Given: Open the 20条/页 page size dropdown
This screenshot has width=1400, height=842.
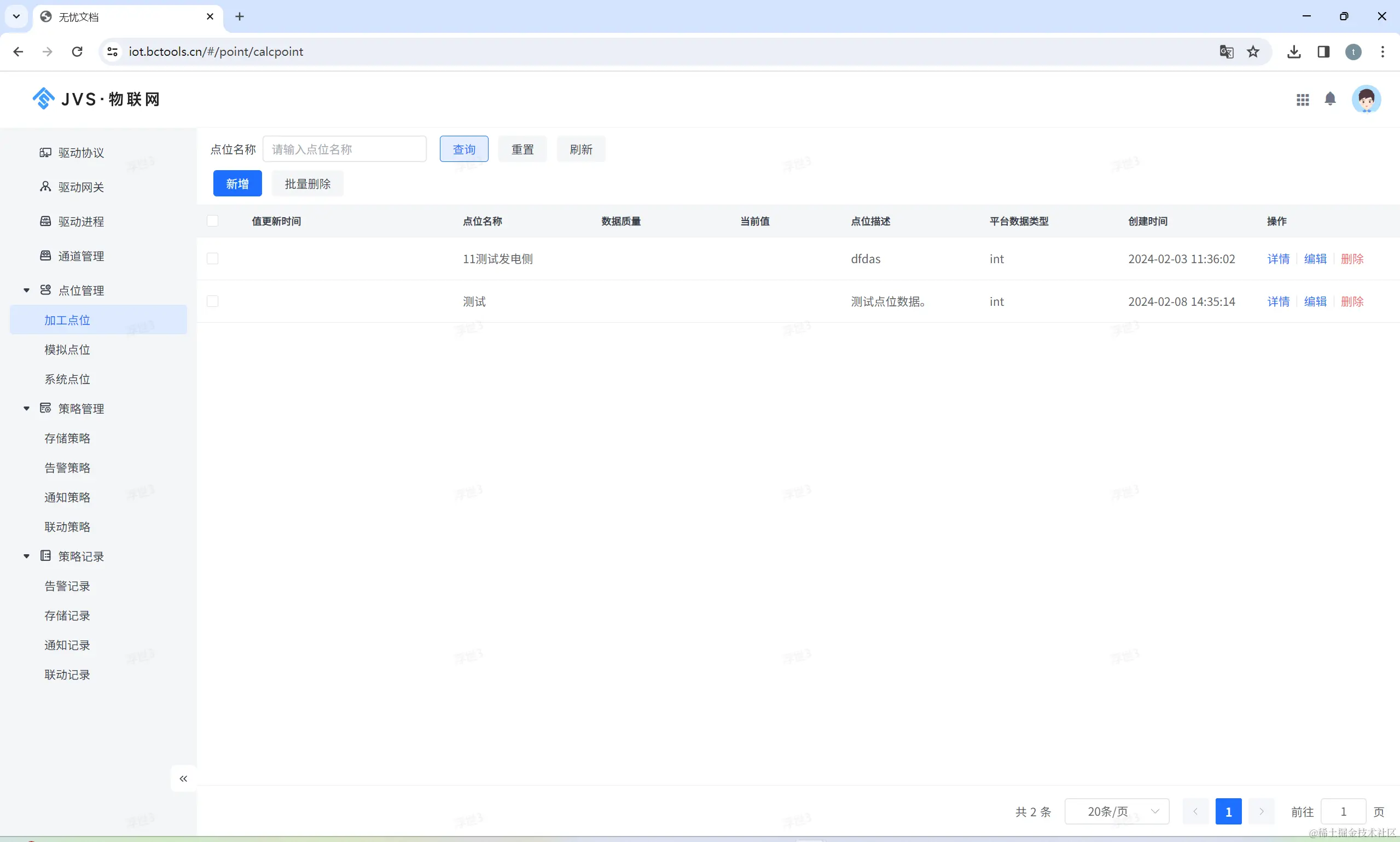Looking at the screenshot, I should pos(1117,811).
